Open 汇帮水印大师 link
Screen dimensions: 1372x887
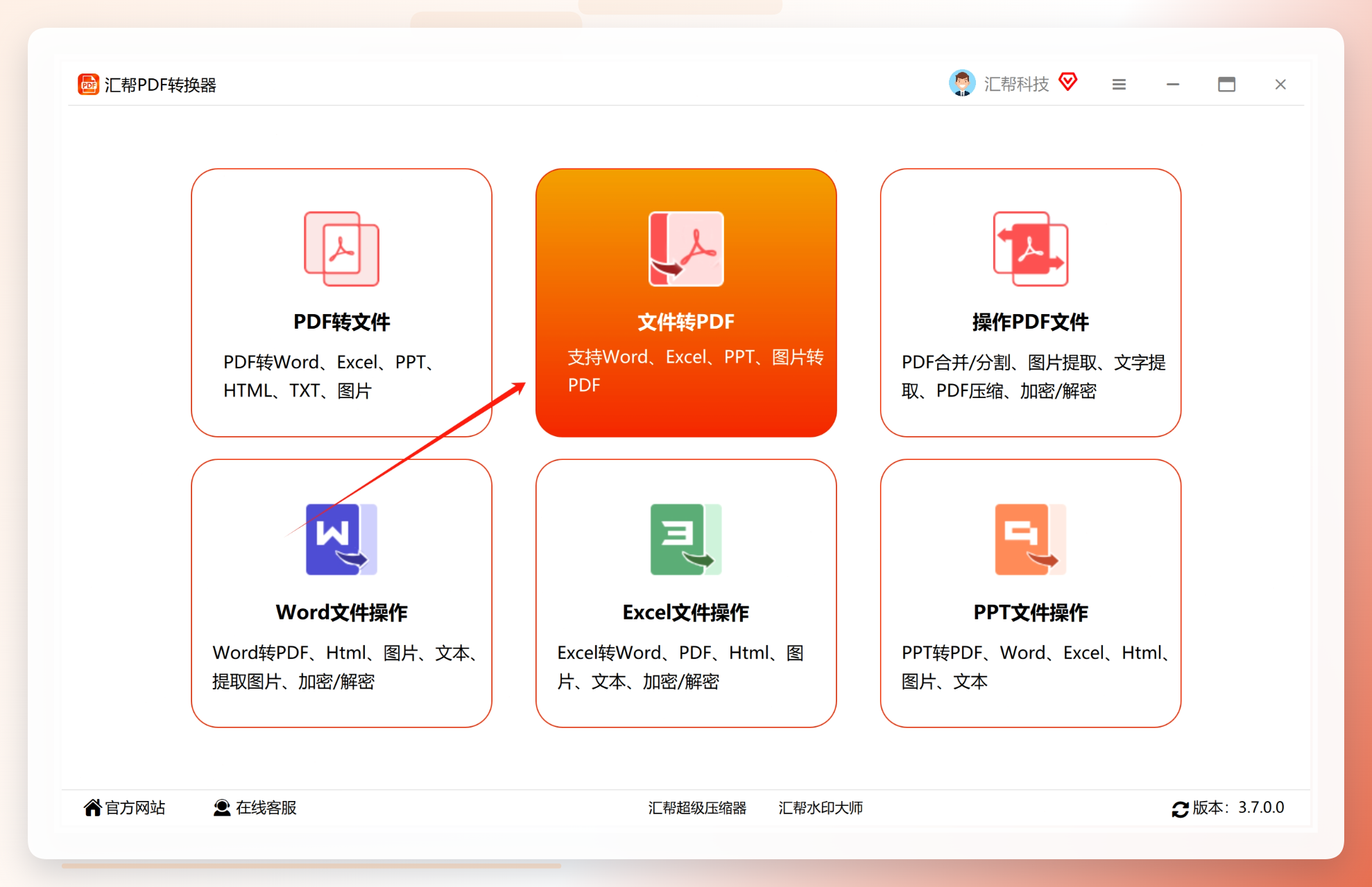[x=821, y=808]
